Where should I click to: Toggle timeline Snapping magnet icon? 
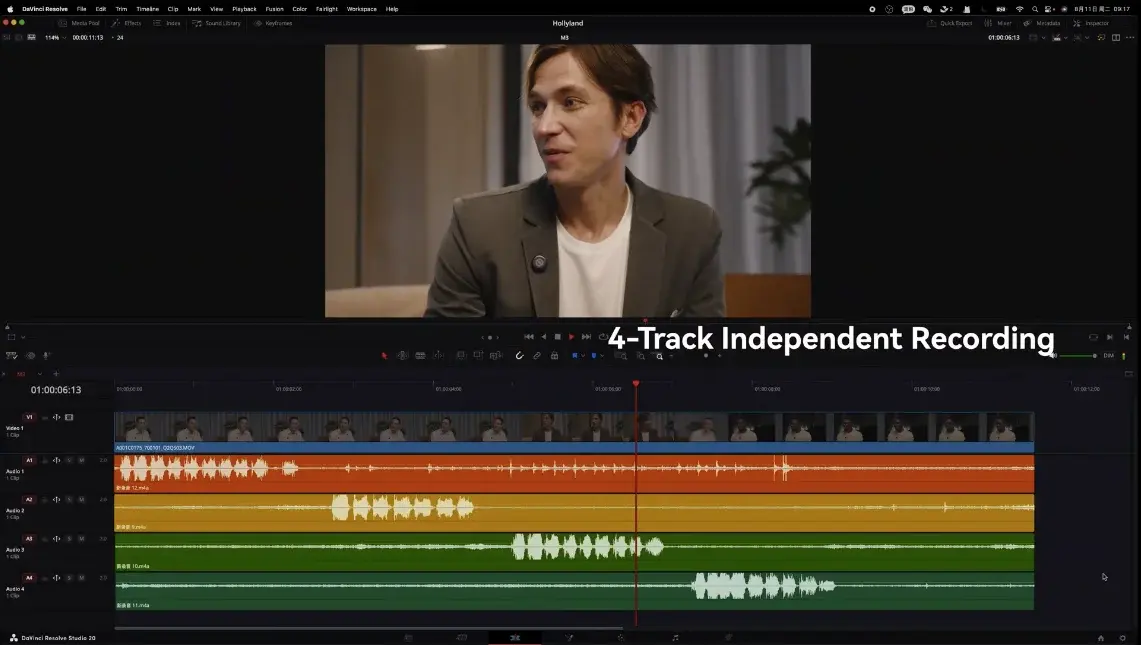(519, 356)
